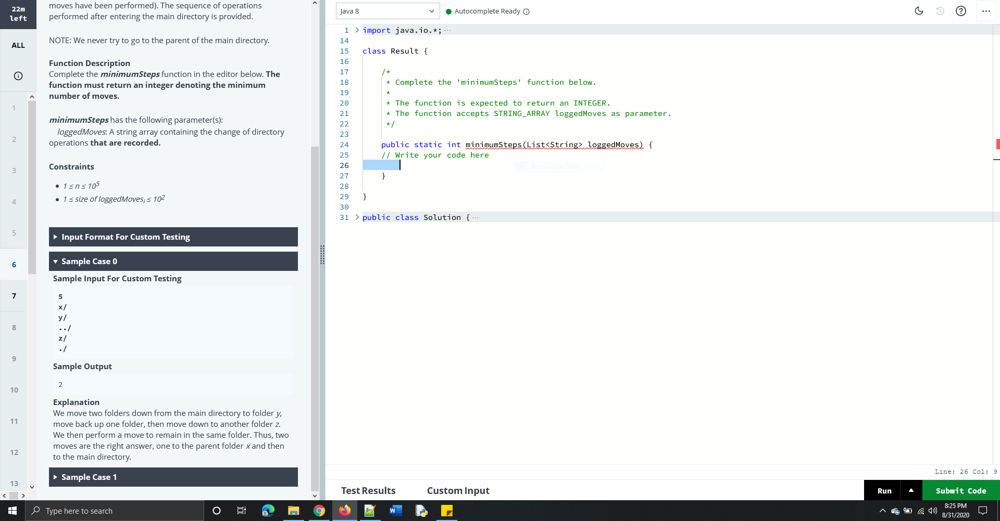Click the question list scroll-up arrow
Screen dimensions: 1000x521
point(32,97)
